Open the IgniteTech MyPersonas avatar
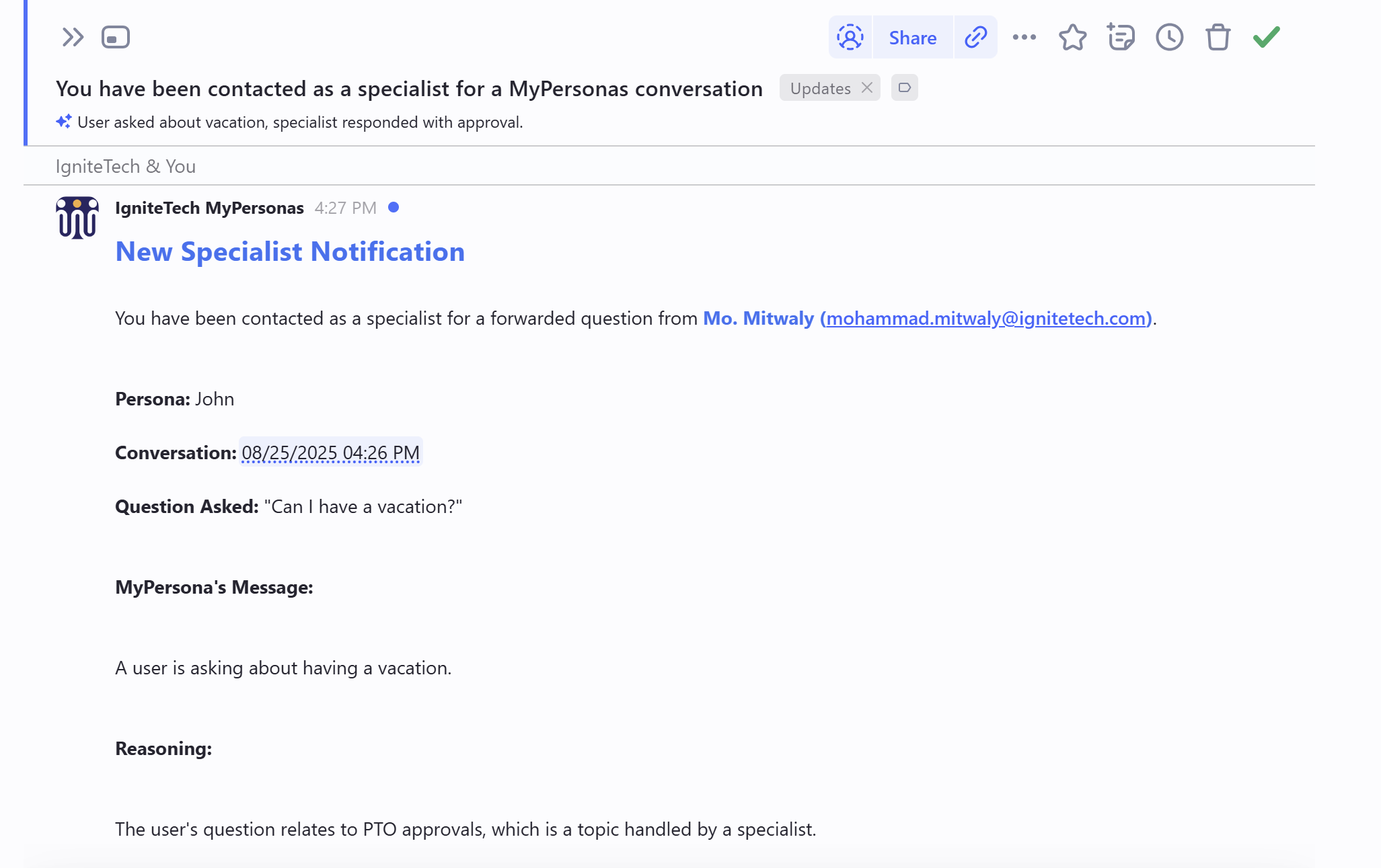This screenshot has width=1381, height=868. [77, 218]
